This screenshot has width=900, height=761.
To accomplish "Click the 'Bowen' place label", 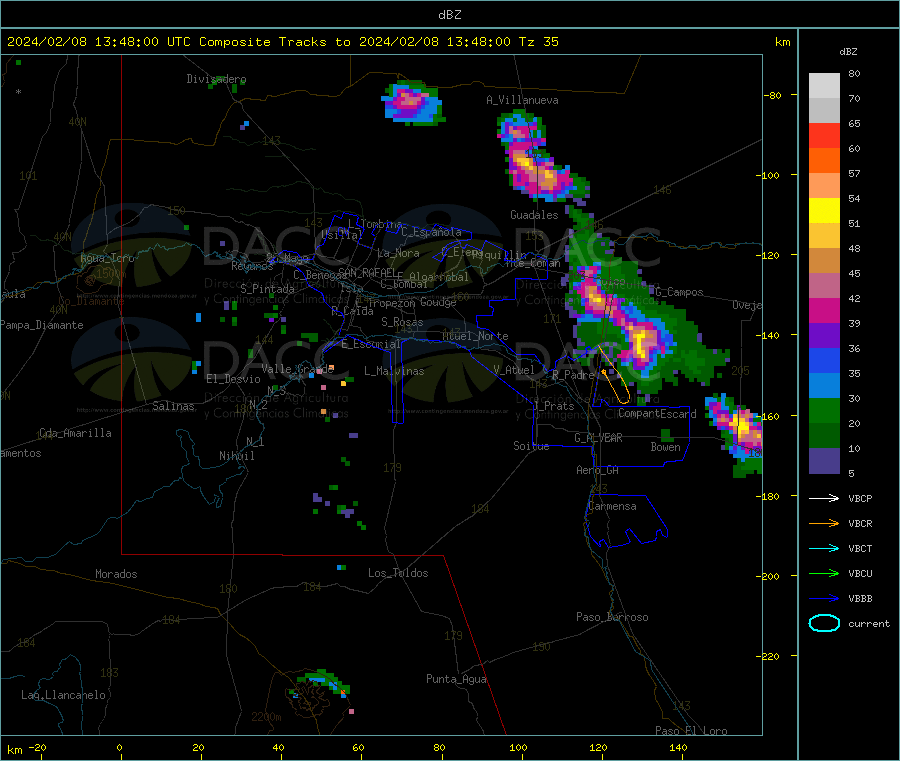I will click(665, 447).
